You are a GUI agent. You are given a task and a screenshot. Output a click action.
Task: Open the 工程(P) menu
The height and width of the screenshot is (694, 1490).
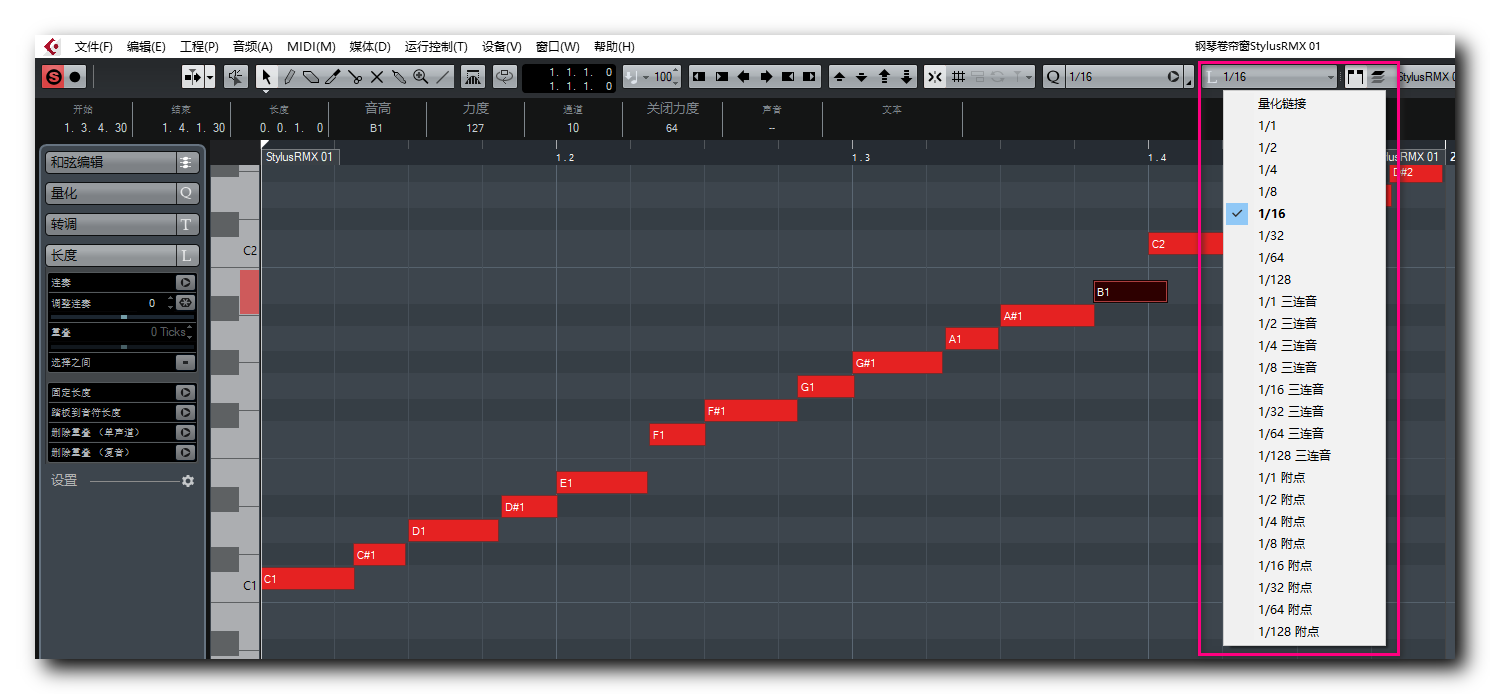click(x=199, y=47)
